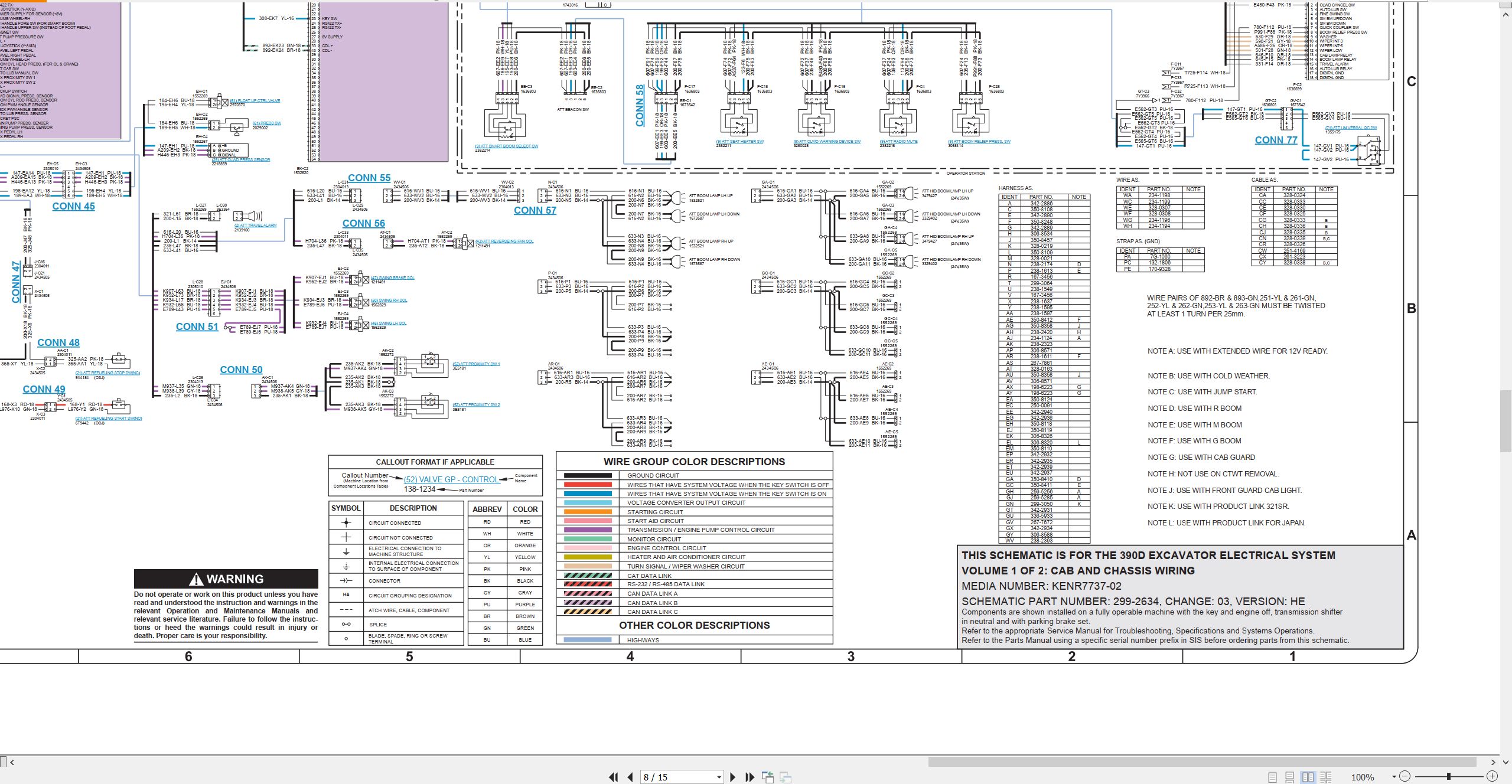Follow the CONN 49 link
Viewport: 1512px width, 784px height.
[44, 389]
